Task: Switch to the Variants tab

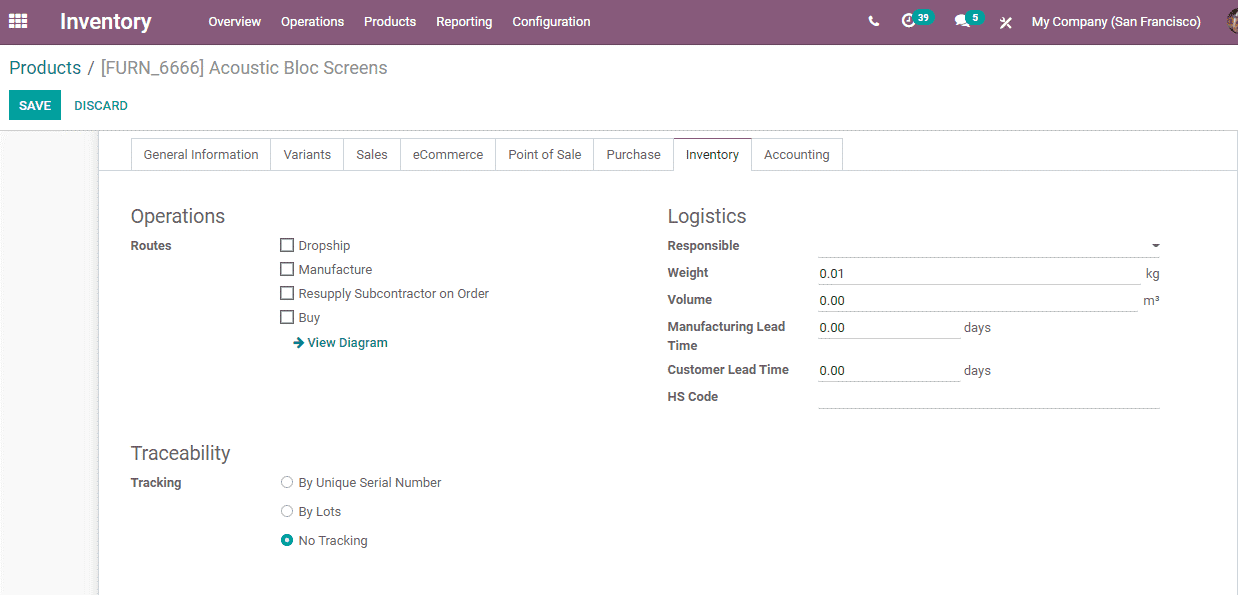Action: (x=307, y=154)
